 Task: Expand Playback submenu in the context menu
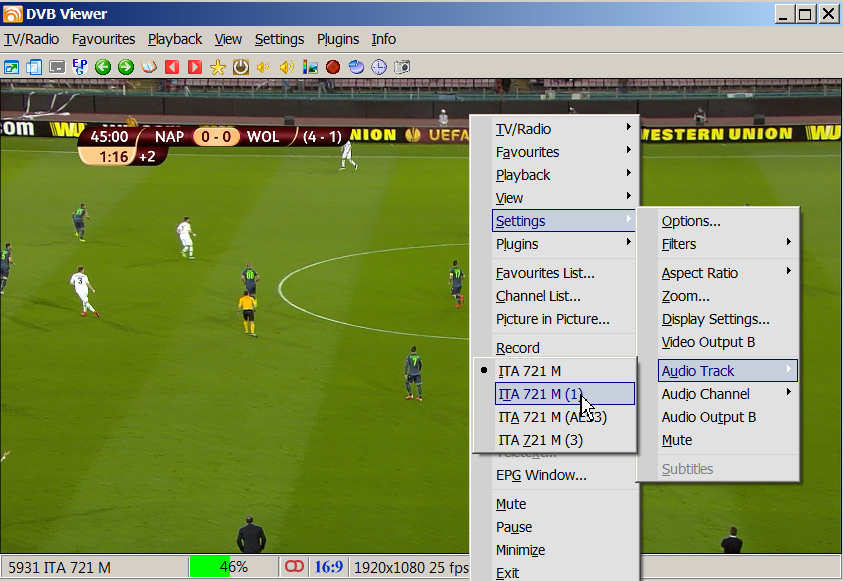coord(564,175)
